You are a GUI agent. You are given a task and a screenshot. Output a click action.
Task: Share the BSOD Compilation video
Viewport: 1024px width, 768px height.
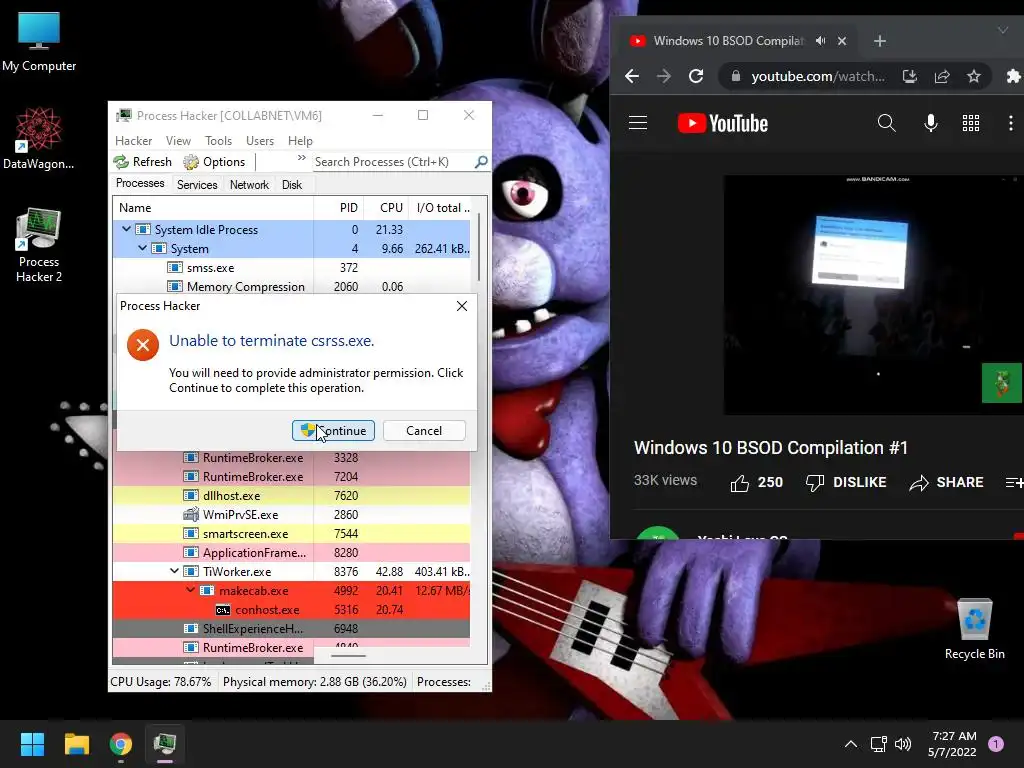(946, 483)
